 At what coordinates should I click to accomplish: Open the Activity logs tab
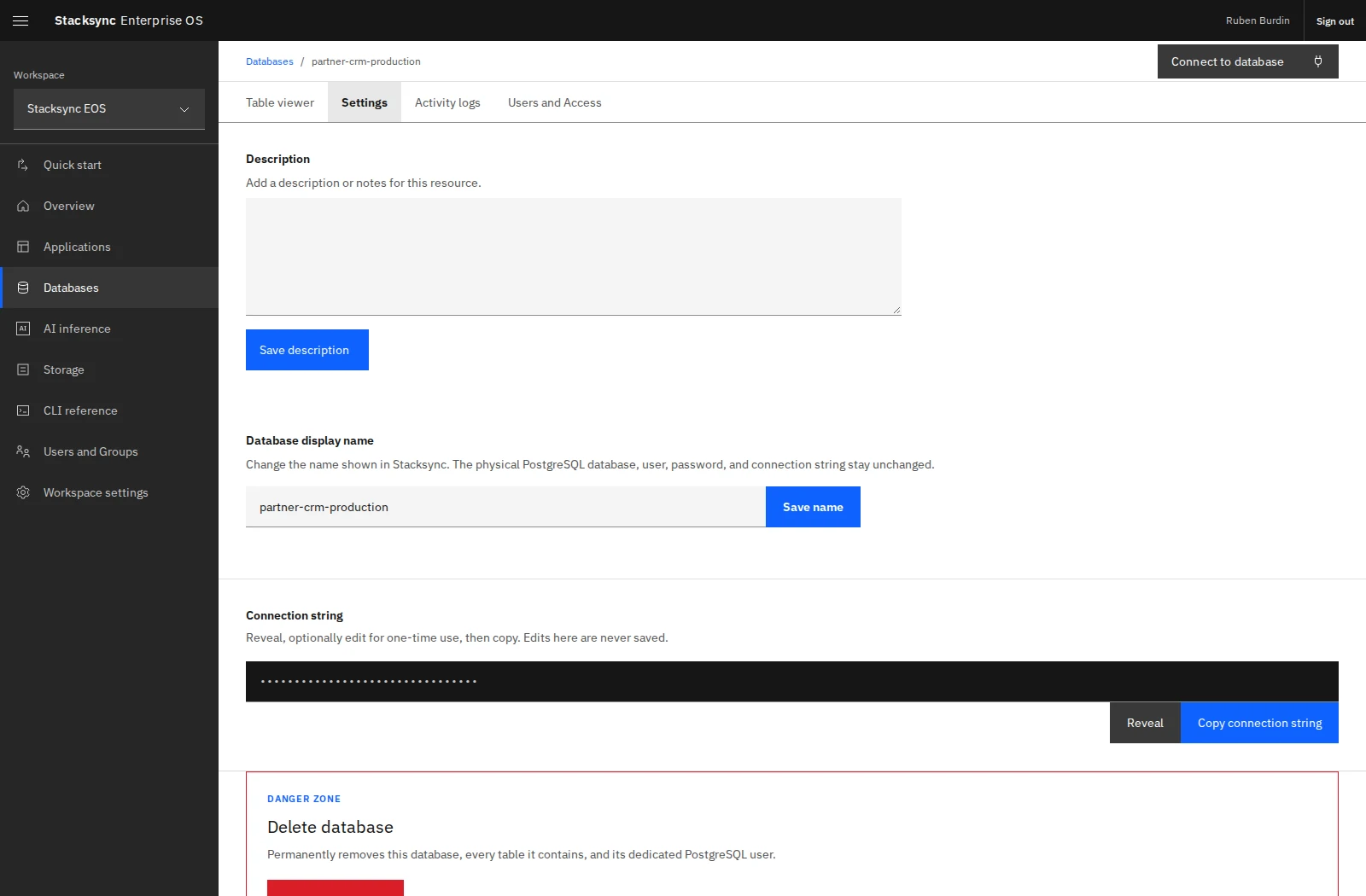click(x=447, y=102)
